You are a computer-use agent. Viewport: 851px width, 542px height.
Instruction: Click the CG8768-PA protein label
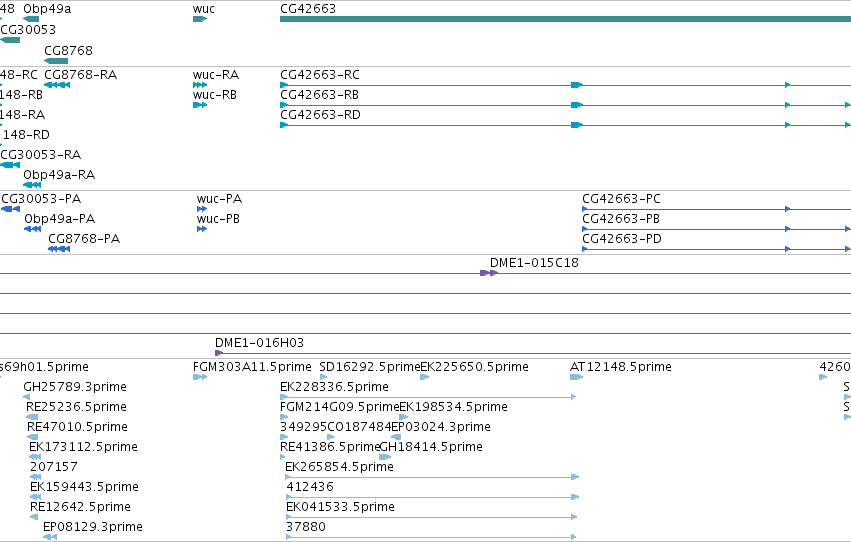[84, 239]
